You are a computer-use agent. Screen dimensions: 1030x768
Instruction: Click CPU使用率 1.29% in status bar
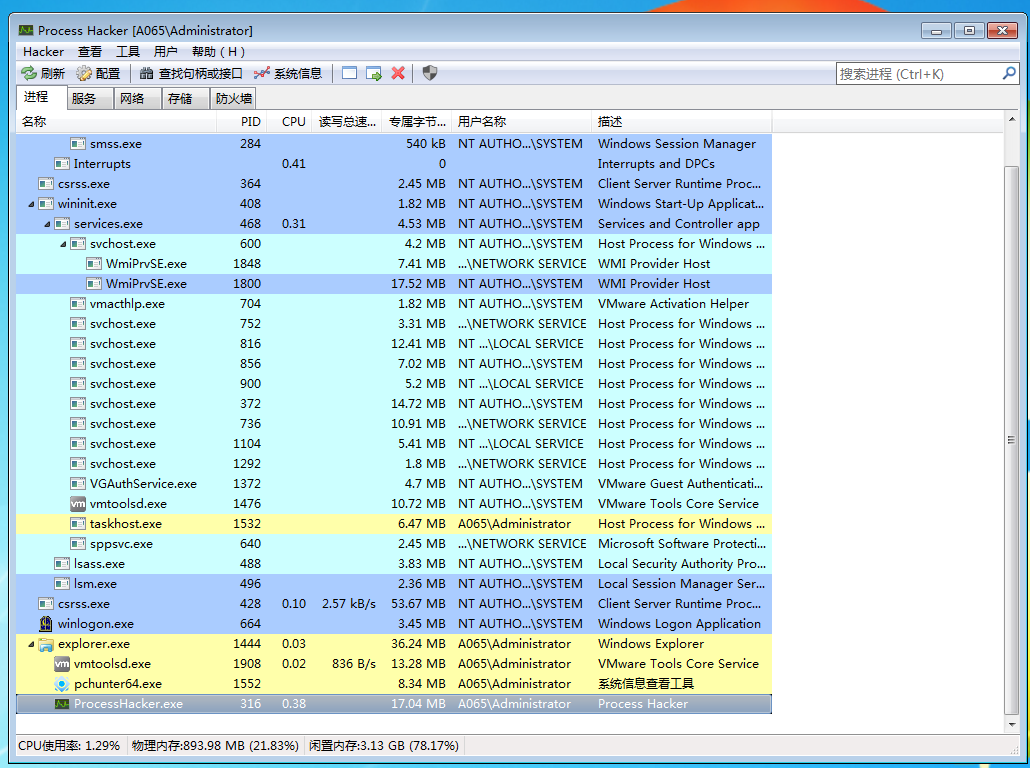[x=69, y=746]
